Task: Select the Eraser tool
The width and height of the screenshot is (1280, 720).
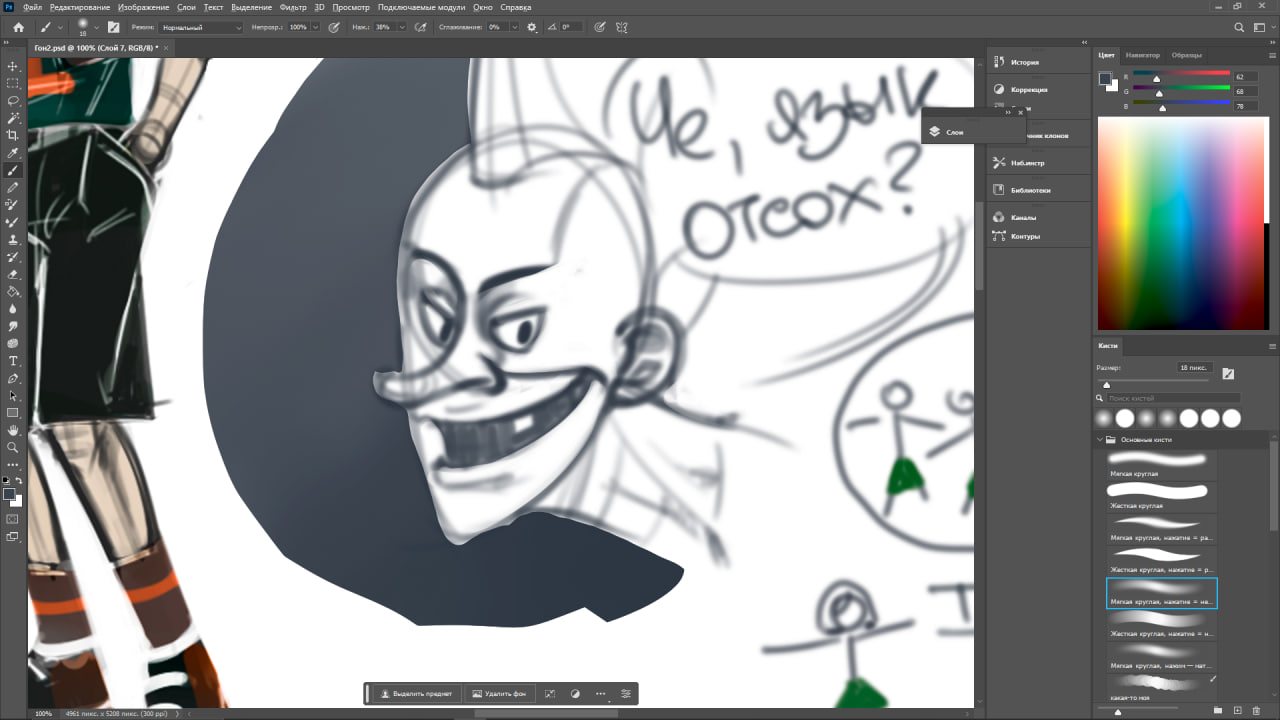Action: click(13, 274)
